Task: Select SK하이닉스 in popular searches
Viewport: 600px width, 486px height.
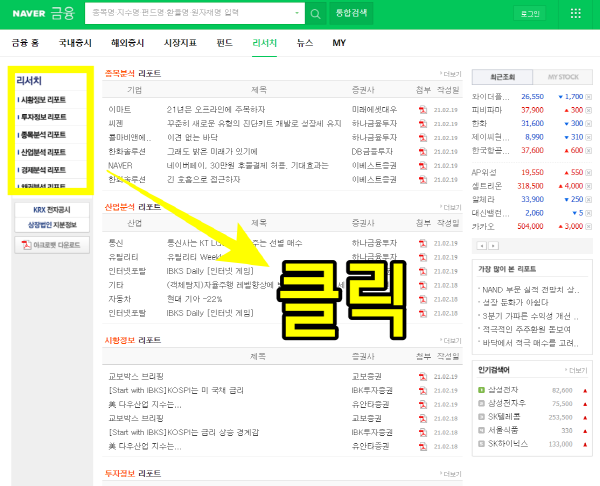Action: pos(508,444)
